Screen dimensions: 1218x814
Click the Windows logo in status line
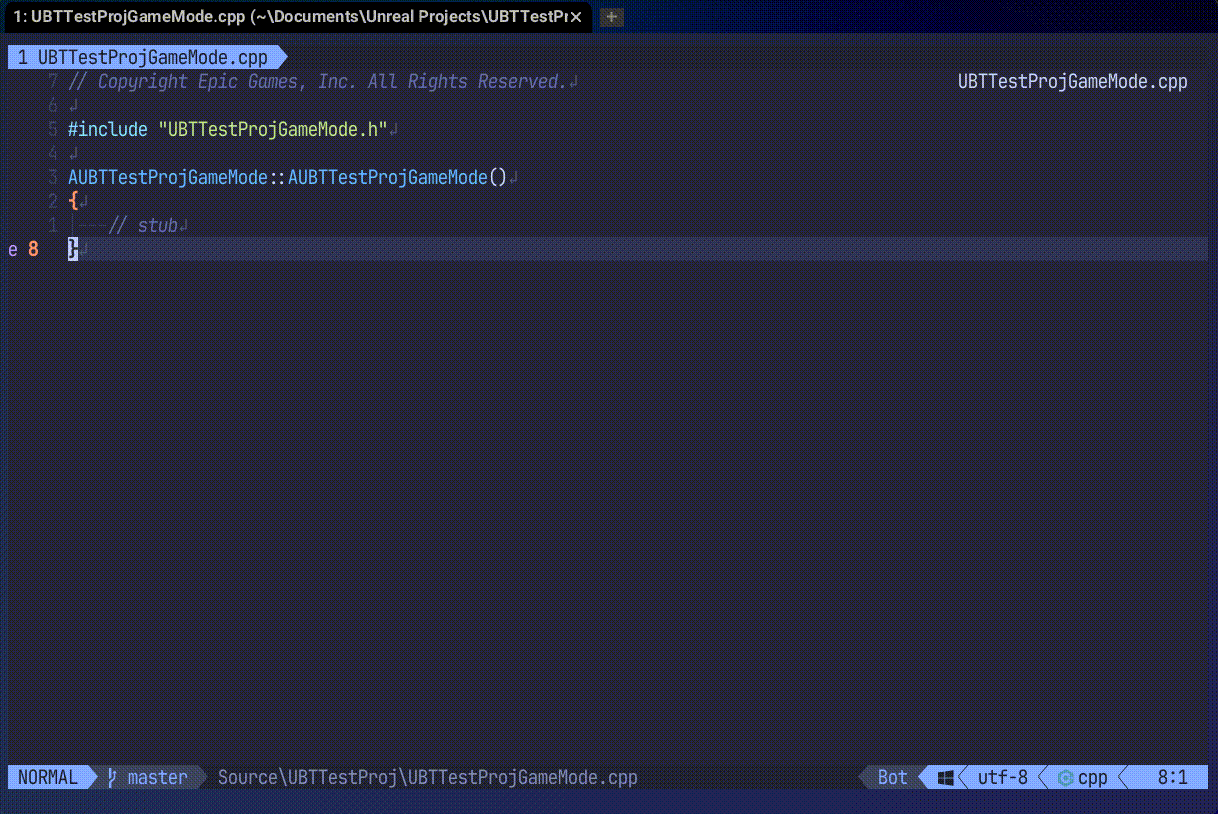click(x=946, y=777)
